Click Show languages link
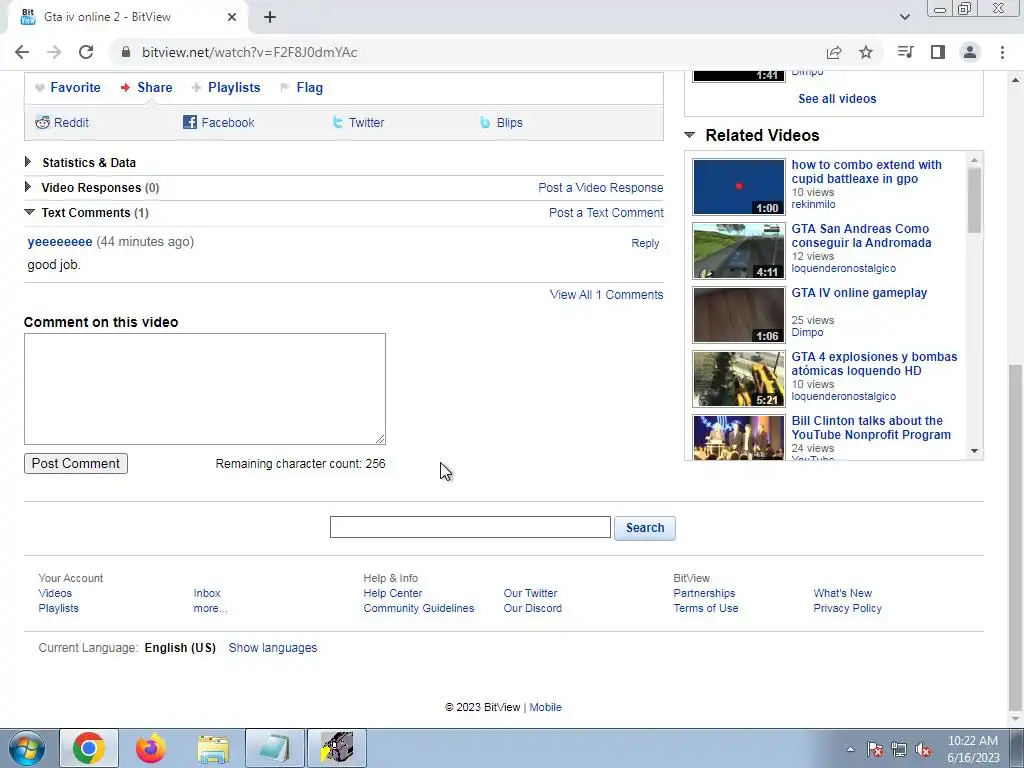Viewport: 1024px width, 768px height. pos(273,648)
